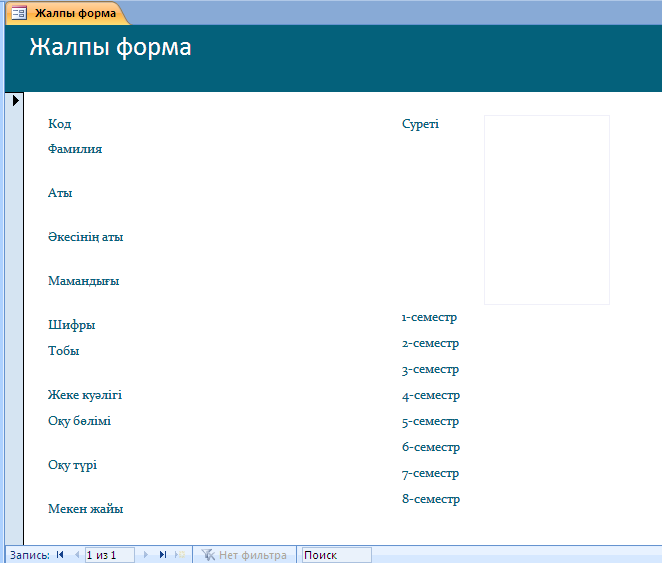Click the 2-семестр label

coord(430,344)
